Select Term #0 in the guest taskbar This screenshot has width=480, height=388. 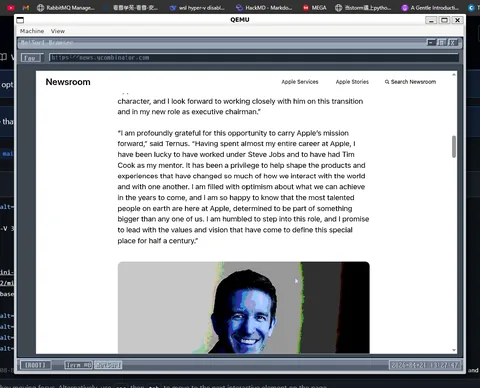point(78,365)
